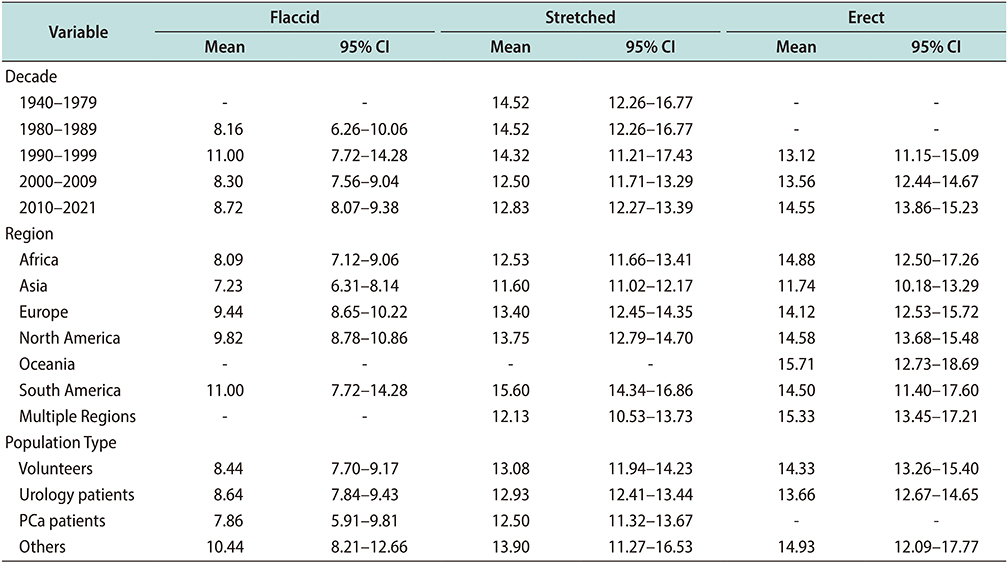Click the PCa patients row label

62,520
